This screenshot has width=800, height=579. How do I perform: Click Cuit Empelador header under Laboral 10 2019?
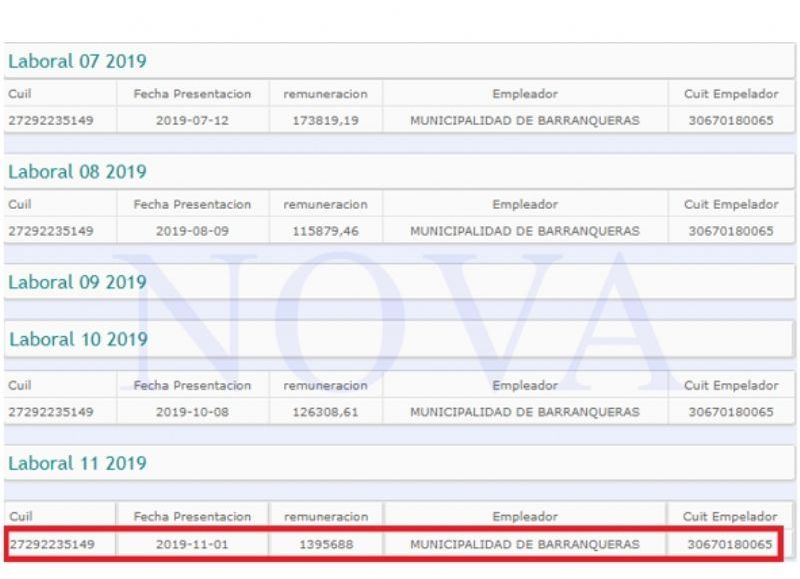[731, 385]
